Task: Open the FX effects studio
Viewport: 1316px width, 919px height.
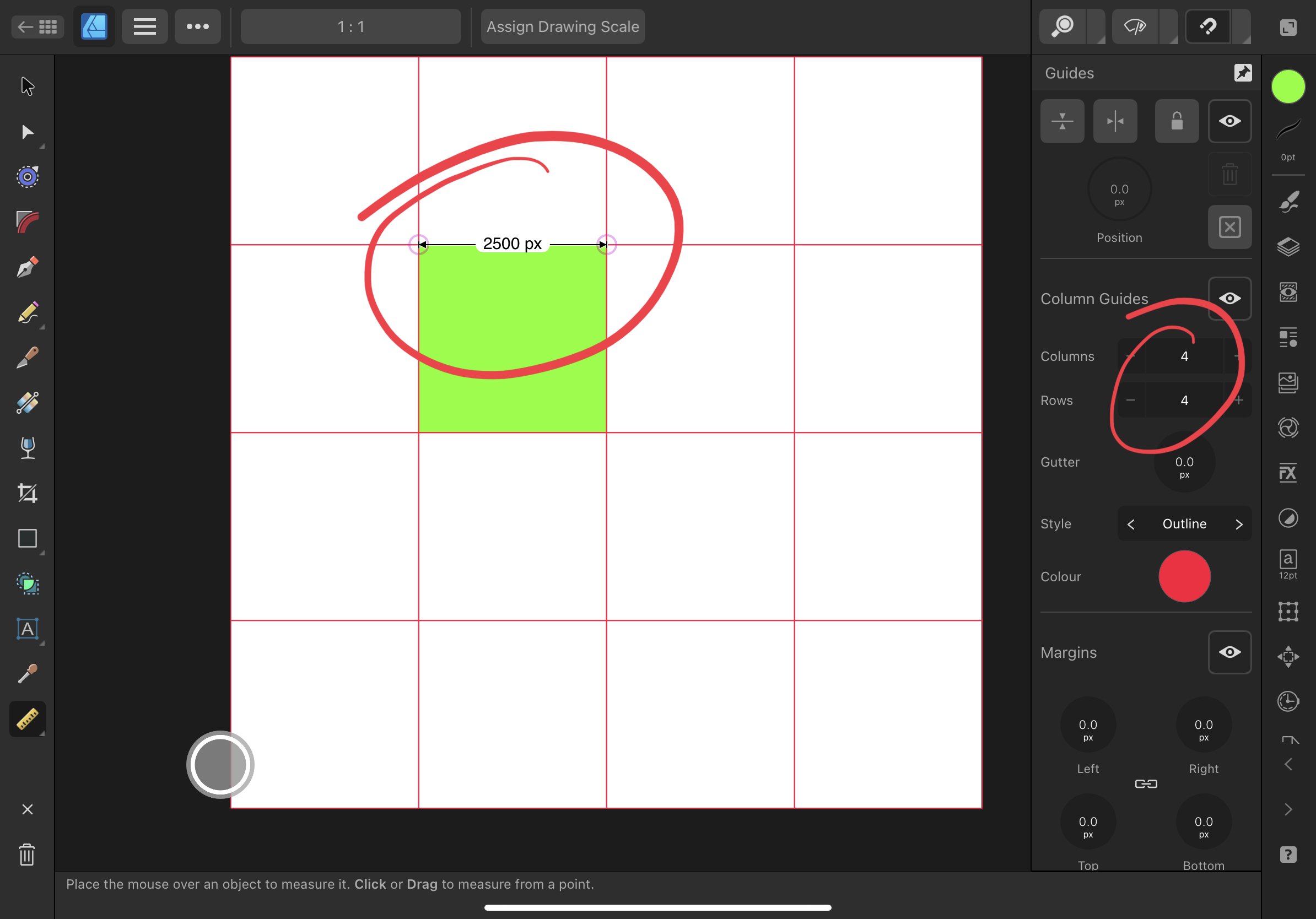Action: [1288, 473]
